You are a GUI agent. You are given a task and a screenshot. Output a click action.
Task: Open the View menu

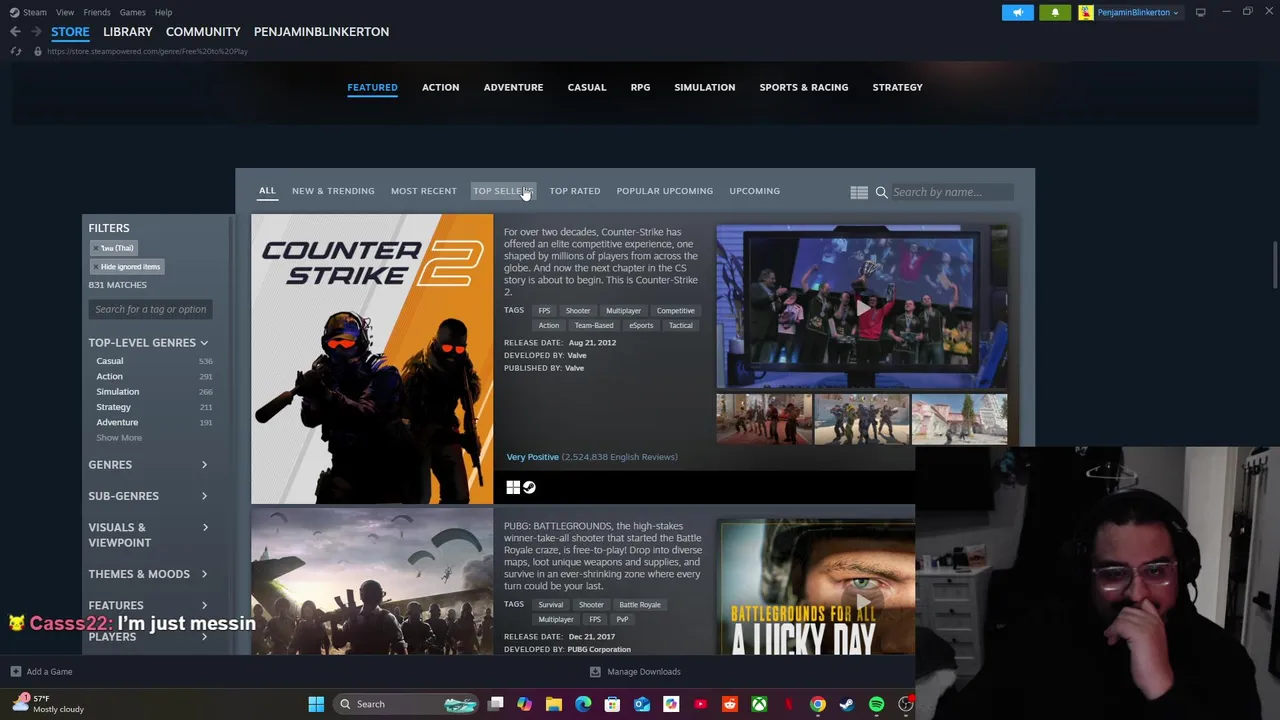click(x=65, y=12)
